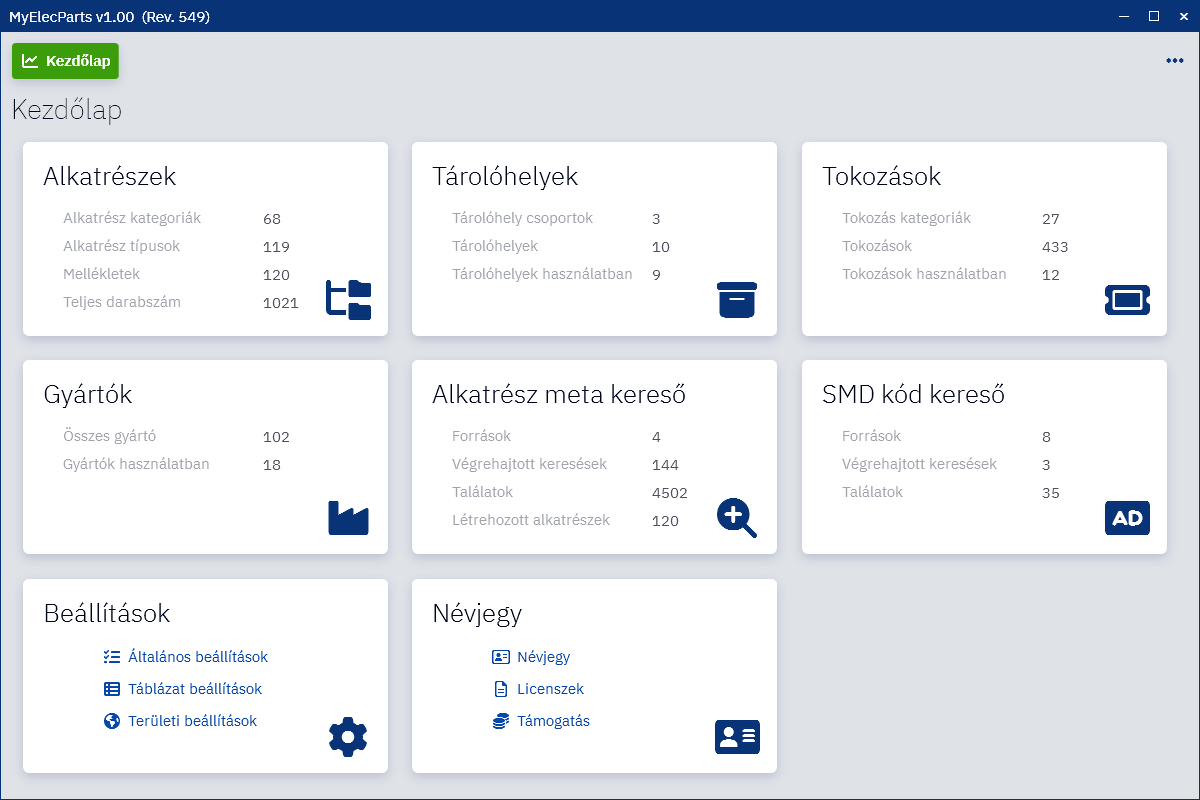Viewport: 1200px width, 800px height.
Task: Click the Beállítások card title
Action: (x=107, y=613)
